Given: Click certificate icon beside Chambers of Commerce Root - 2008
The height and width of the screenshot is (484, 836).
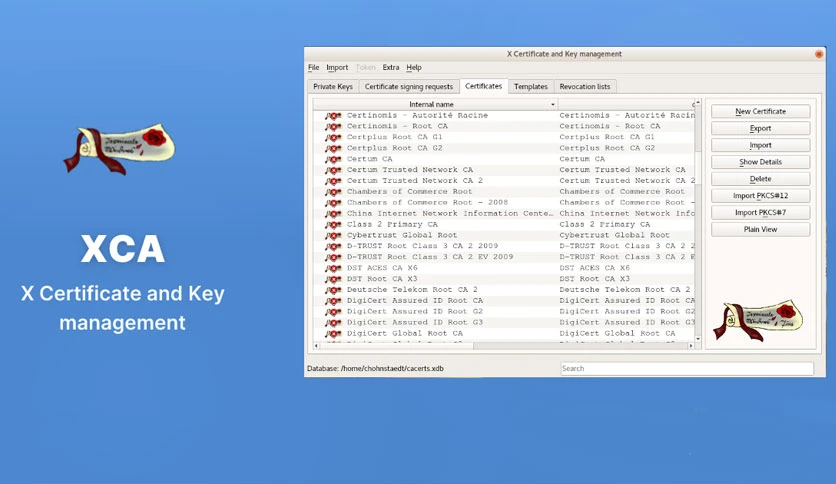Looking at the screenshot, I should (x=333, y=203).
